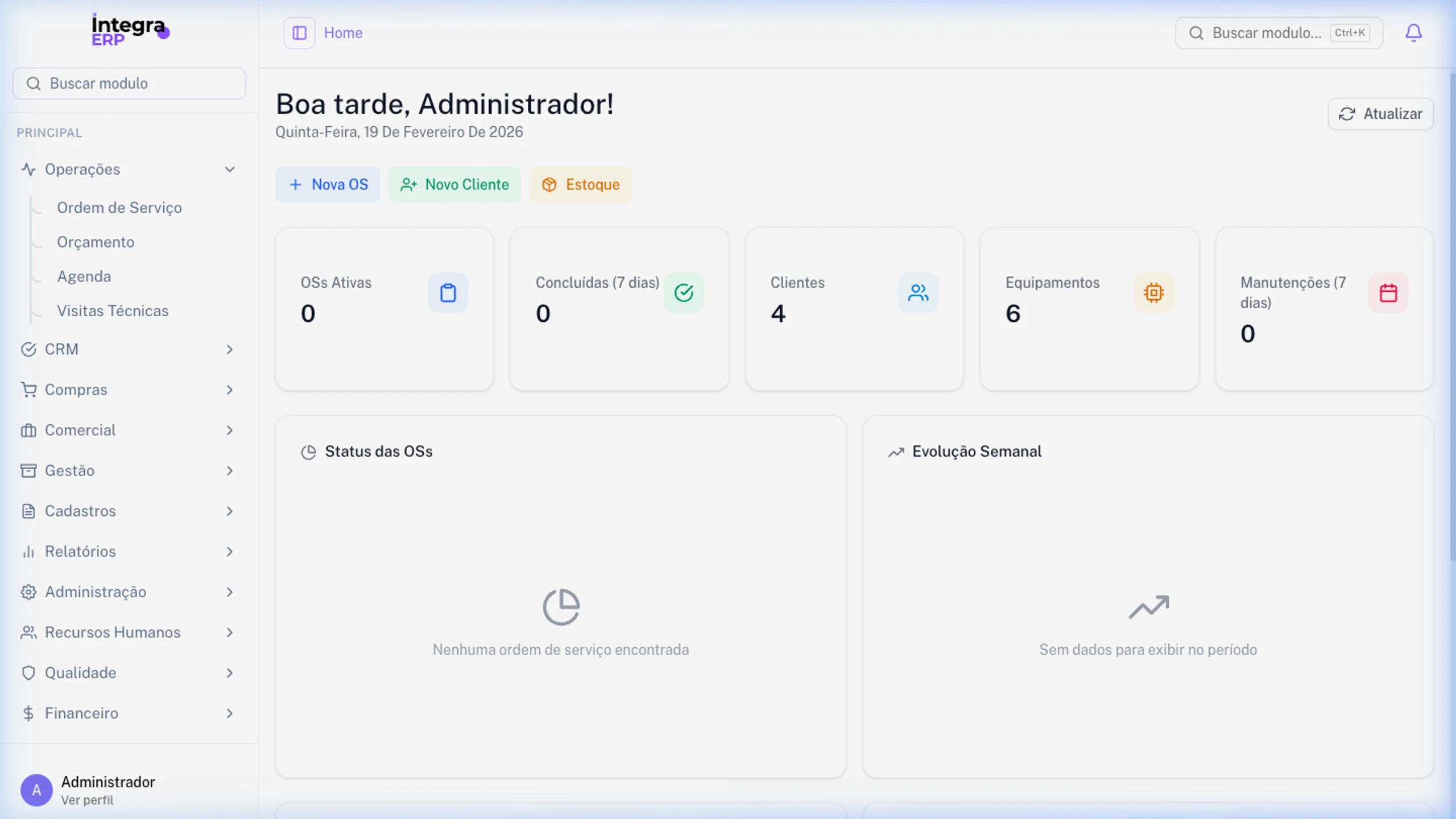Create a Nova OS
1456x819 pixels.
pyautogui.click(x=328, y=185)
